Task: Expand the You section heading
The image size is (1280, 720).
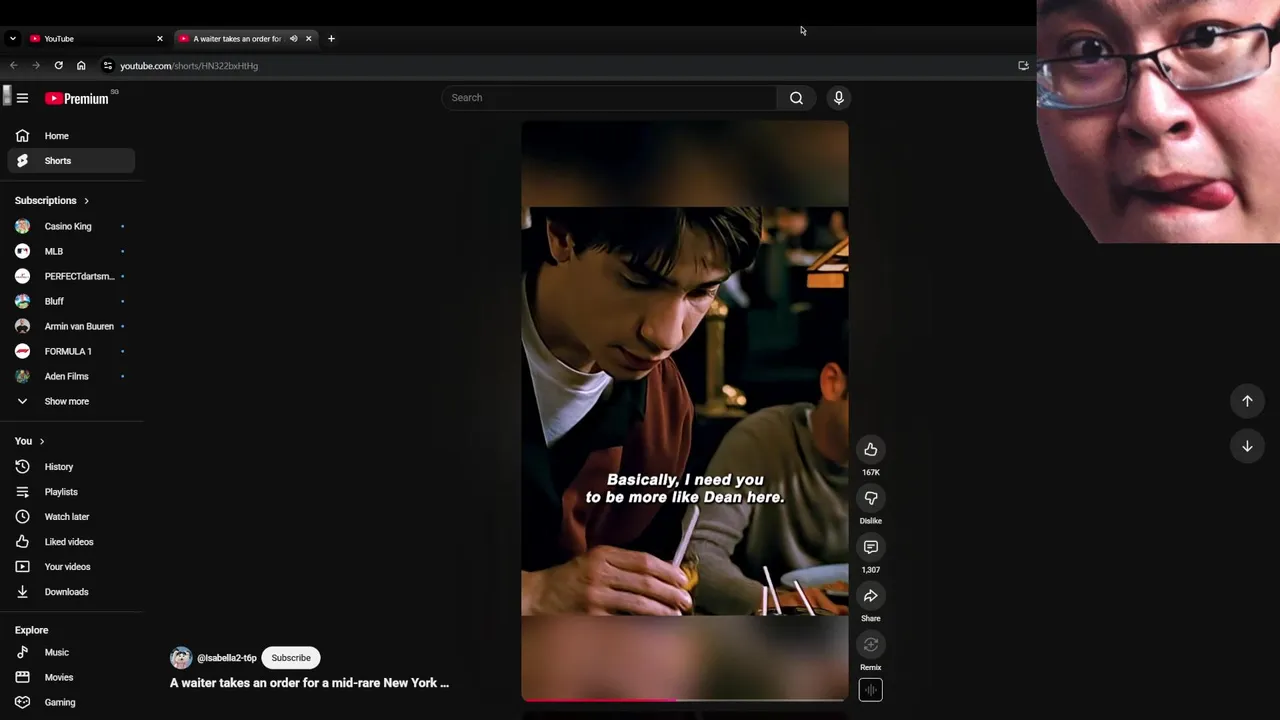Action: tap(30, 441)
